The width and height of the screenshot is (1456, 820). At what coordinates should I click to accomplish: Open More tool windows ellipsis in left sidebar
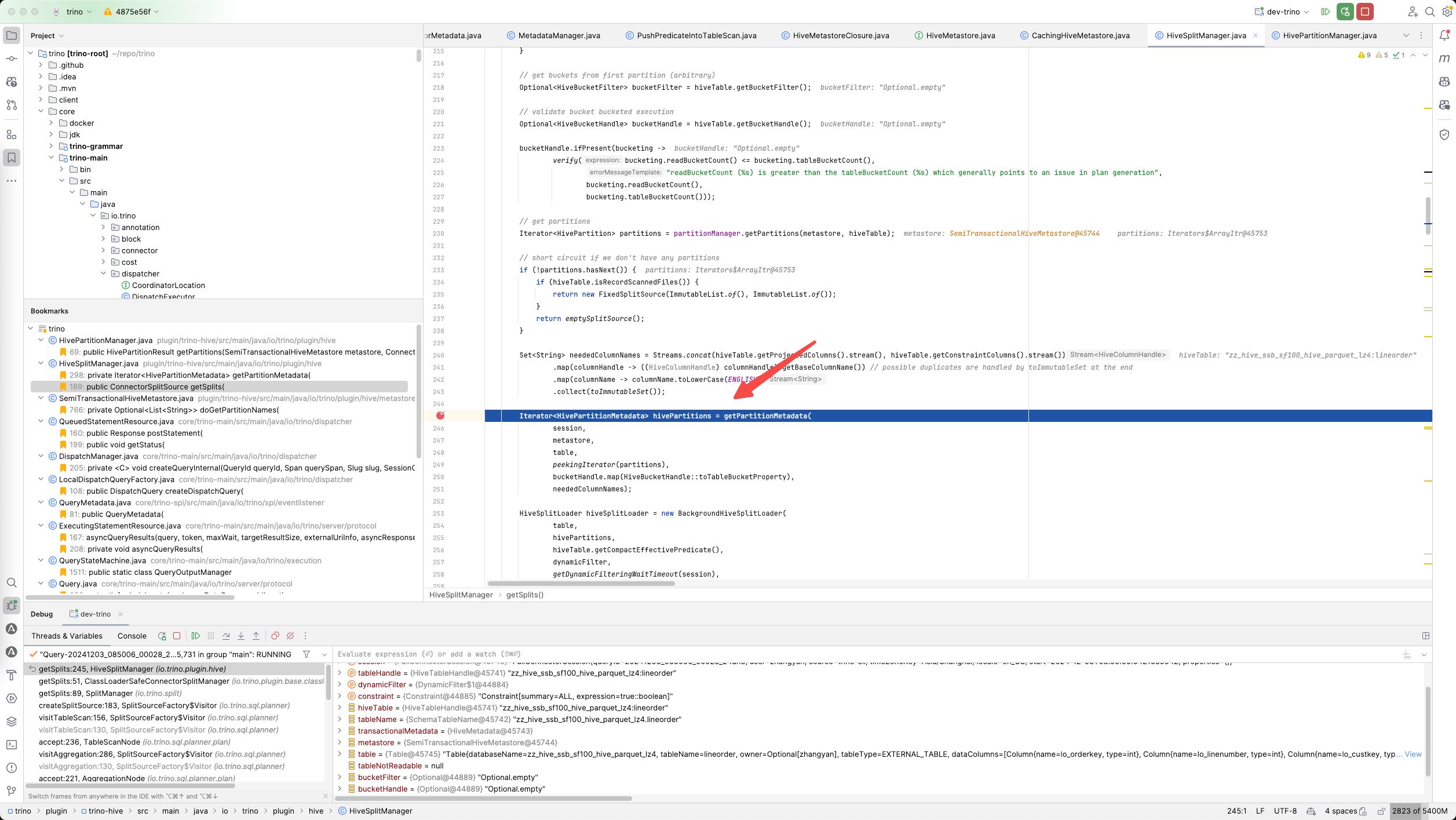pos(12,181)
